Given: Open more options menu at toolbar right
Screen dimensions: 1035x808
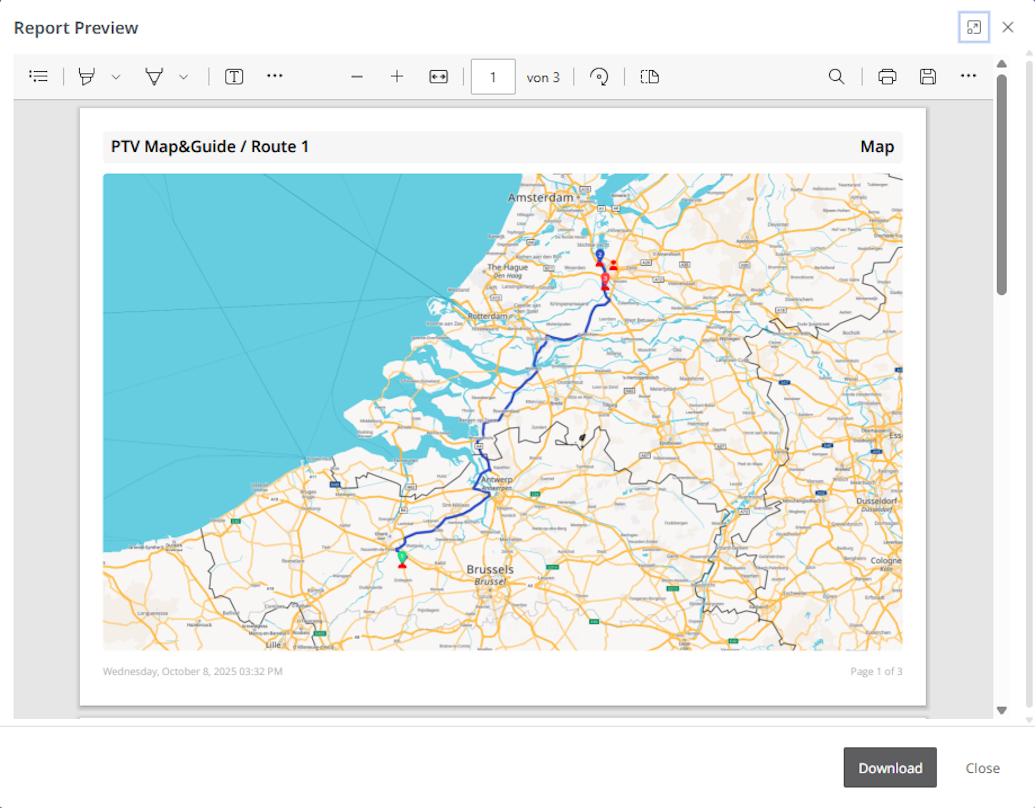Looking at the screenshot, I should [968, 76].
